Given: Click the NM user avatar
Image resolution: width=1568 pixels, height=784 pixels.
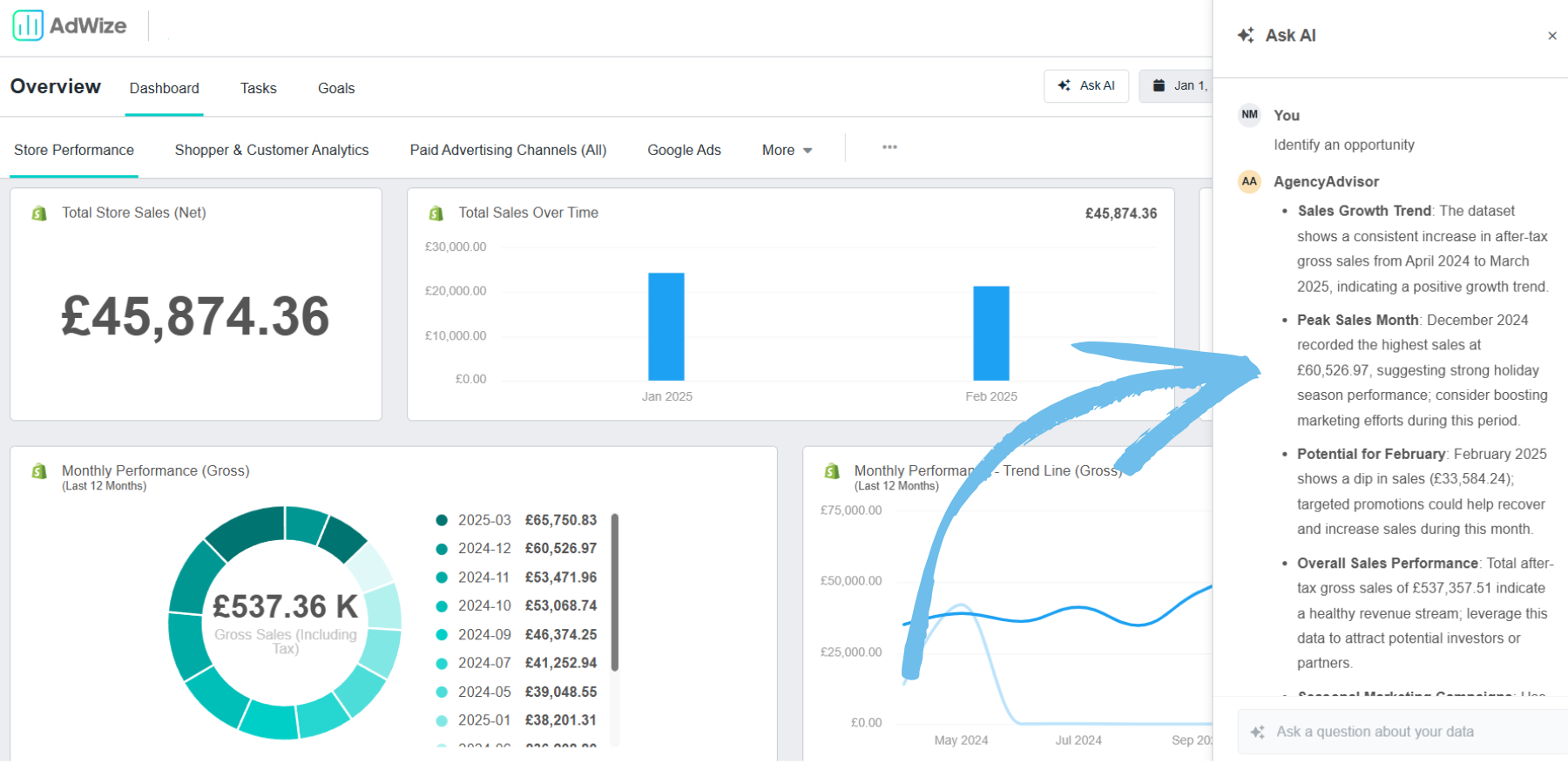Looking at the screenshot, I should click(1249, 115).
